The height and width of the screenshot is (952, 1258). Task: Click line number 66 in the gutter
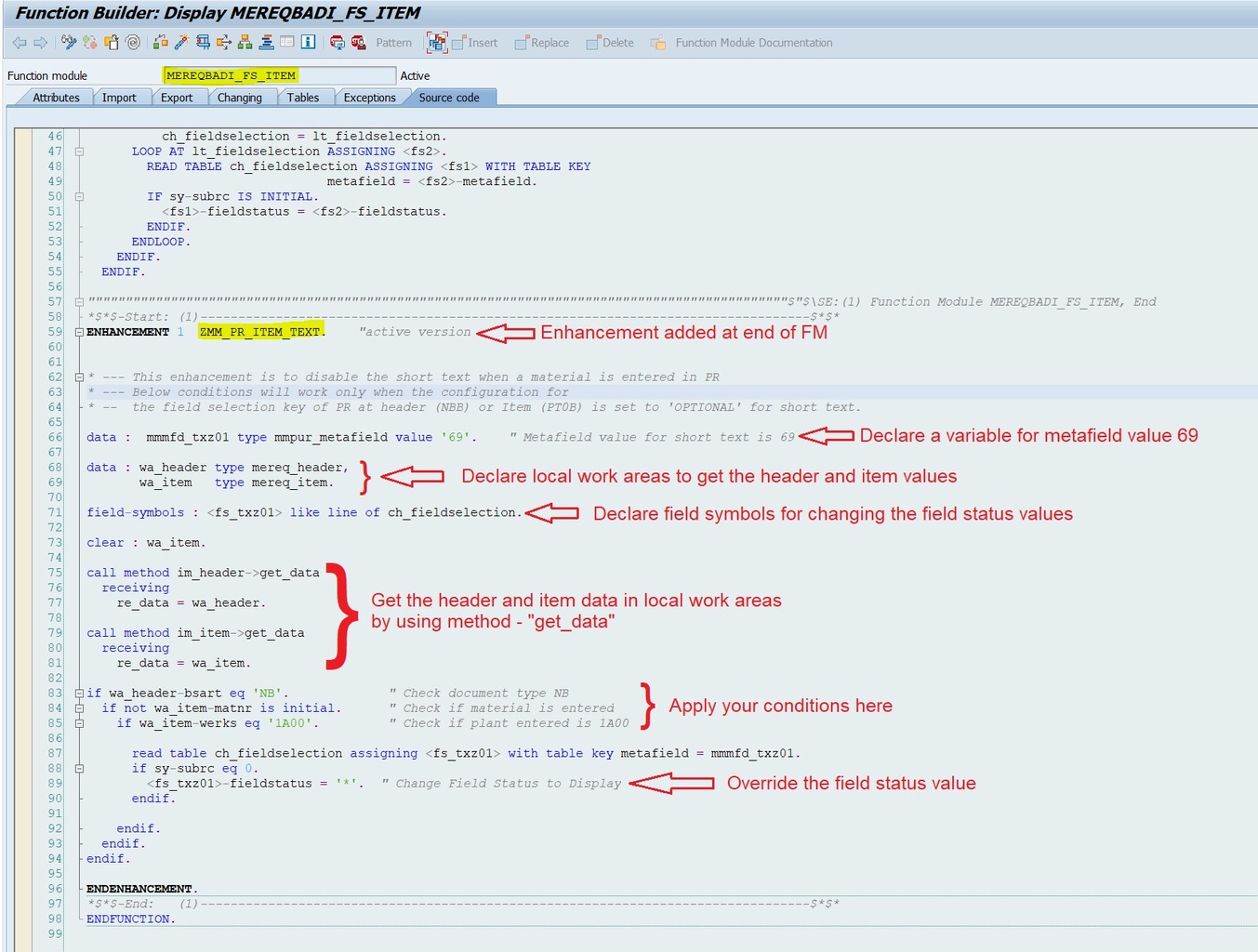coord(55,437)
